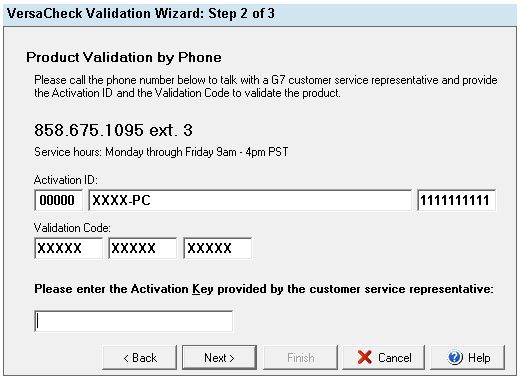Focus the Activation Key input field

tap(134, 321)
